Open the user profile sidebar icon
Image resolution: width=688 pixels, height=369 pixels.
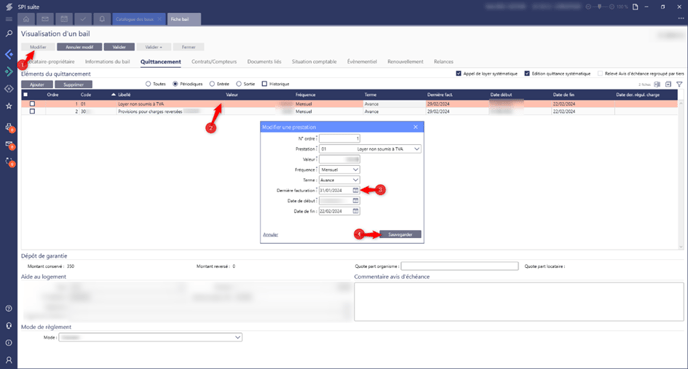[9, 360]
